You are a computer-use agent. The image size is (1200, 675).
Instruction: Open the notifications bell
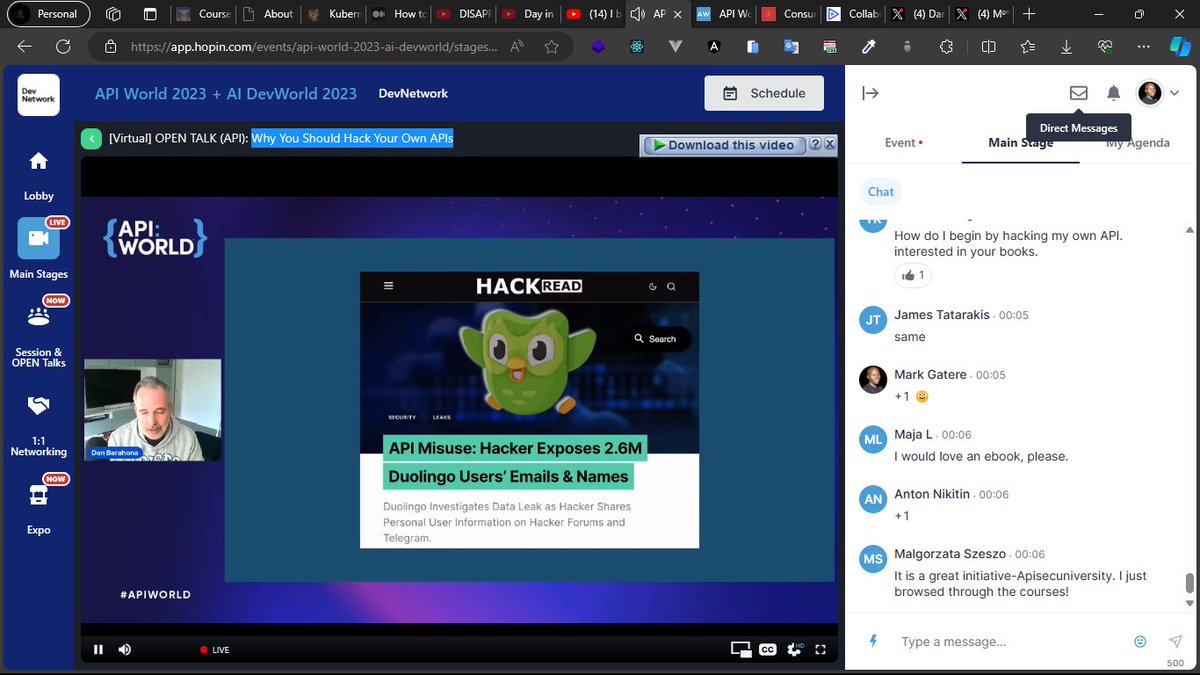[x=1113, y=93]
